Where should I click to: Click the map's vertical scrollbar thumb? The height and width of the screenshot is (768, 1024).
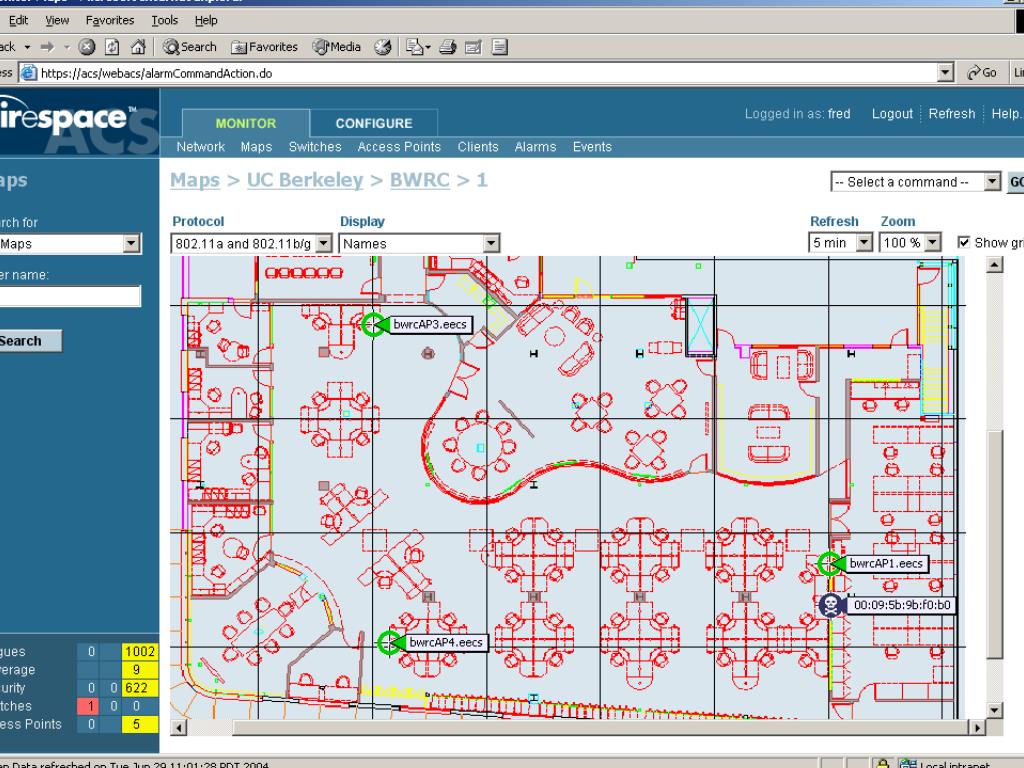[994, 545]
